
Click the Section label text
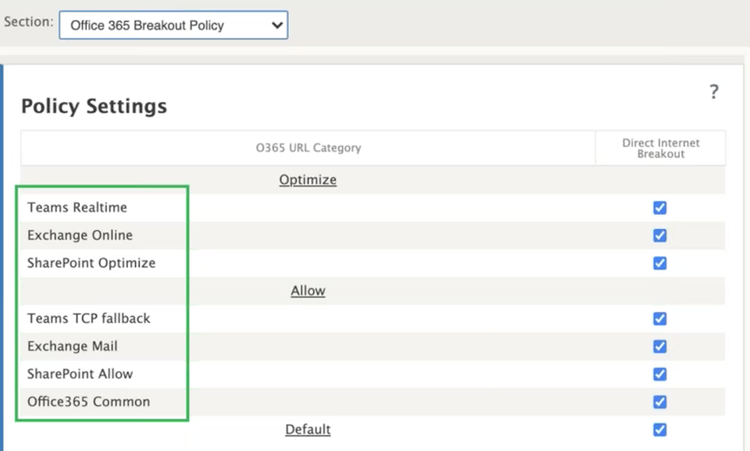[x=28, y=22]
